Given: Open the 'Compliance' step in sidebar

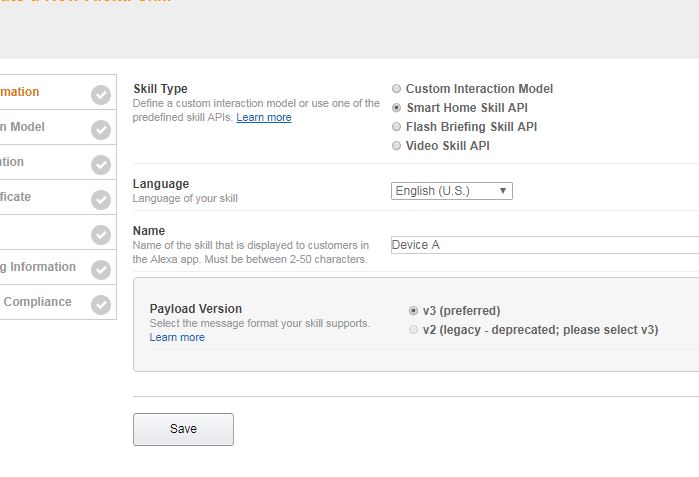Looking at the screenshot, I should tap(58, 302).
